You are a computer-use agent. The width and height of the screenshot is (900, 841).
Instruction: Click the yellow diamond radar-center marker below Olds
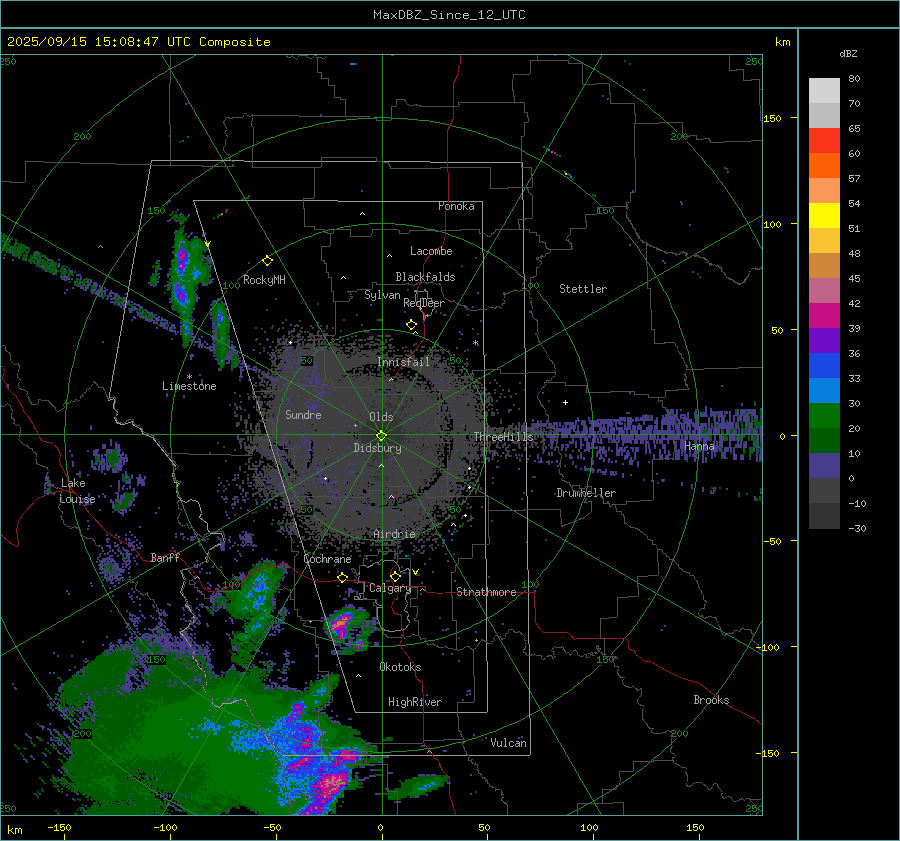(x=381, y=436)
